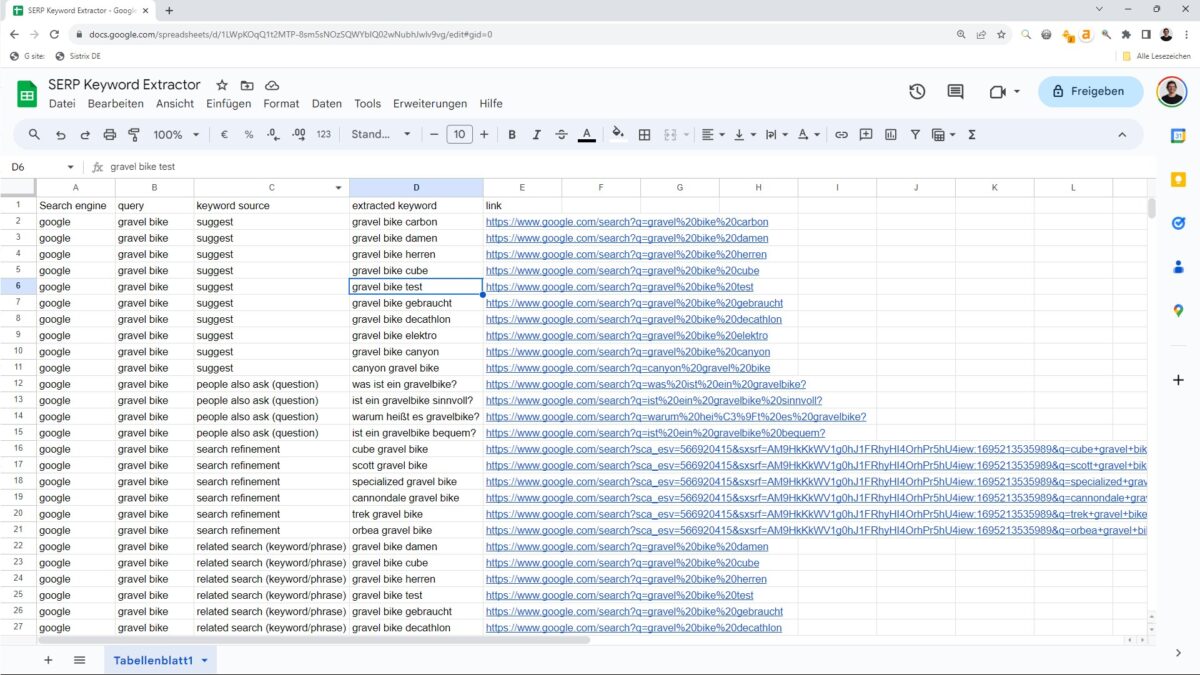
Task: Click the font size field
Action: point(459,134)
